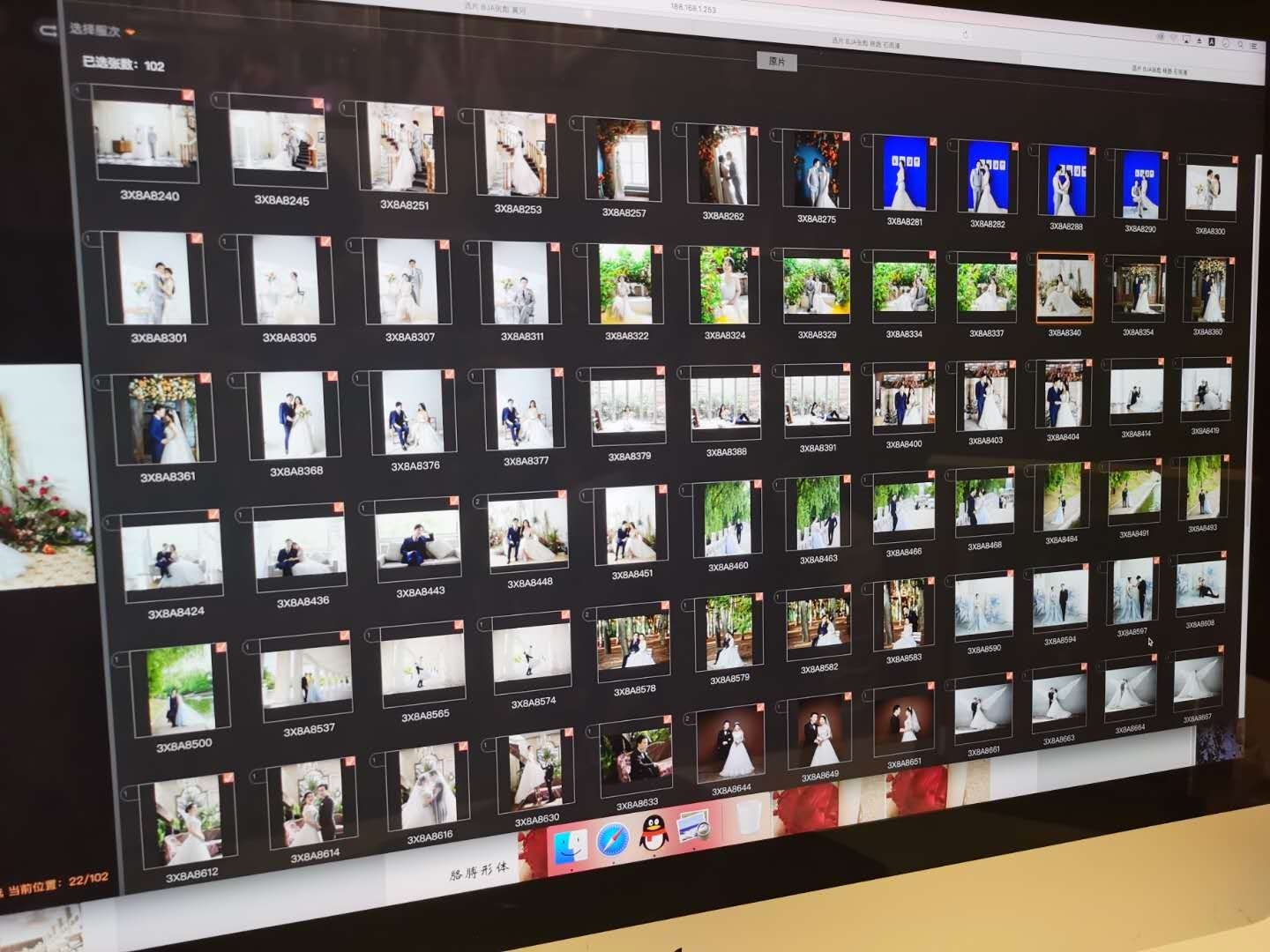Toggle the orange selected mark on 3X8A8424
This screenshot has width=1270, height=952.
point(213,514)
